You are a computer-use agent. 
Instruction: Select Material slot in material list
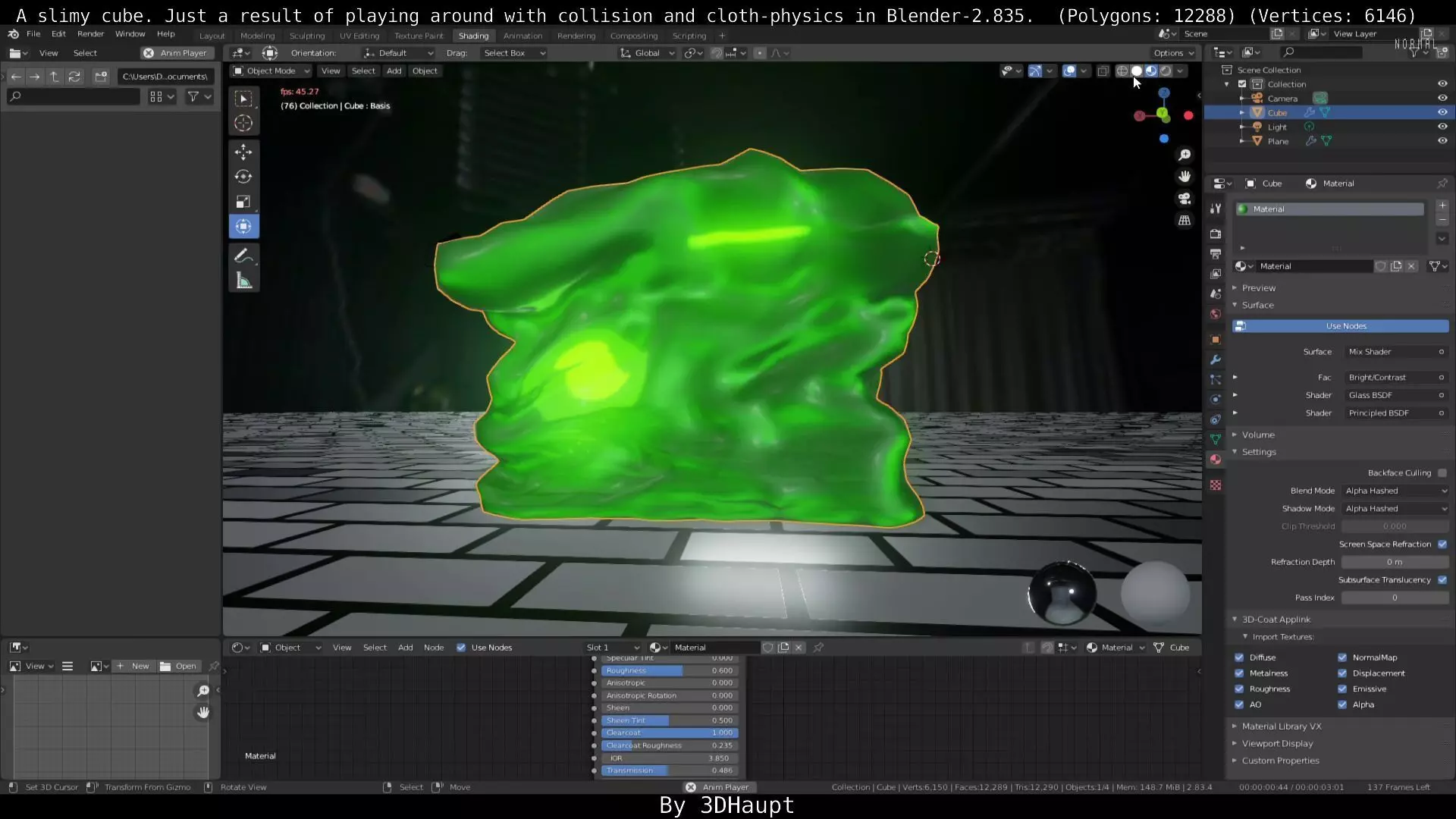coord(1329,209)
